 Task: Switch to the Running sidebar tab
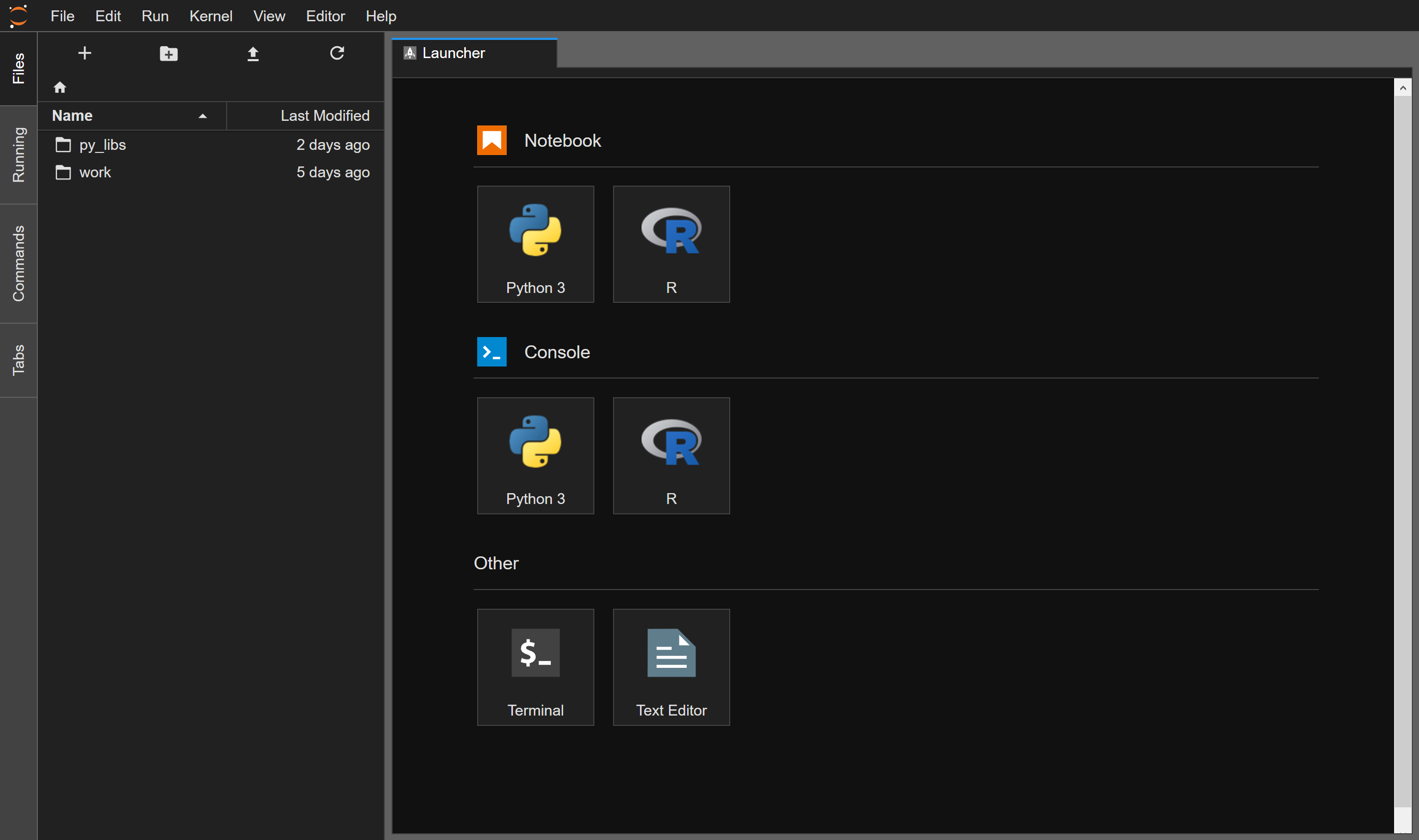18,155
